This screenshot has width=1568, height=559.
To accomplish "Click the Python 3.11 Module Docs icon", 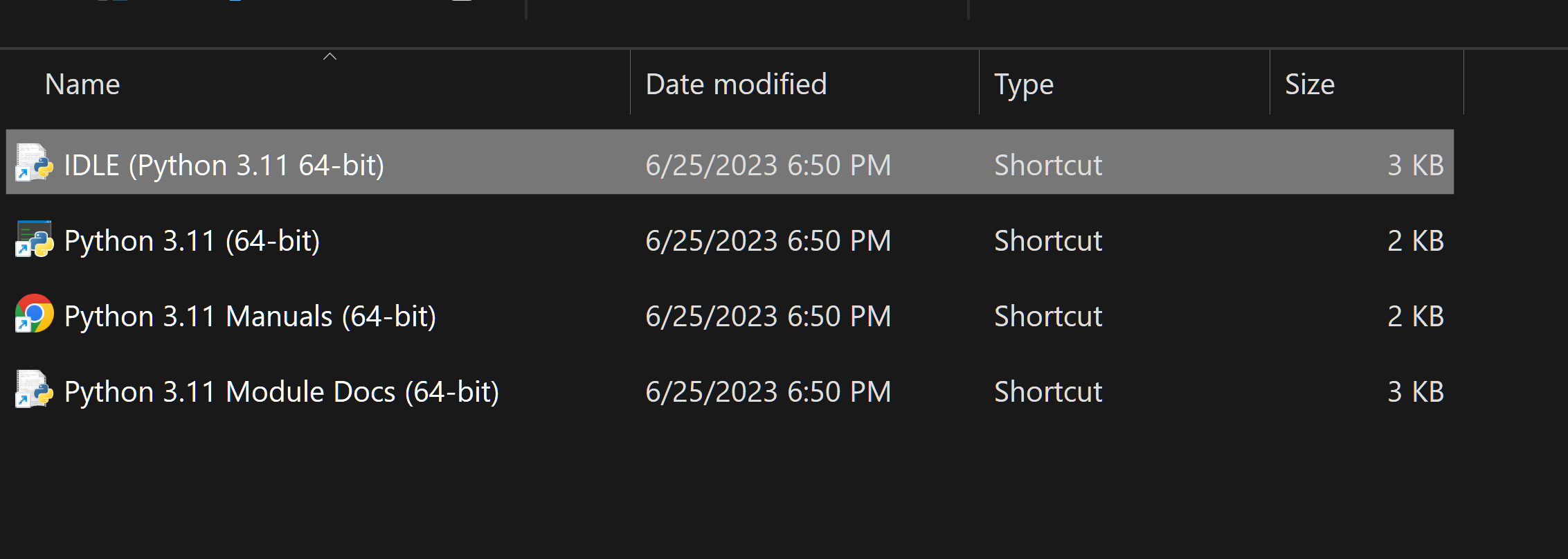I will point(34,389).
